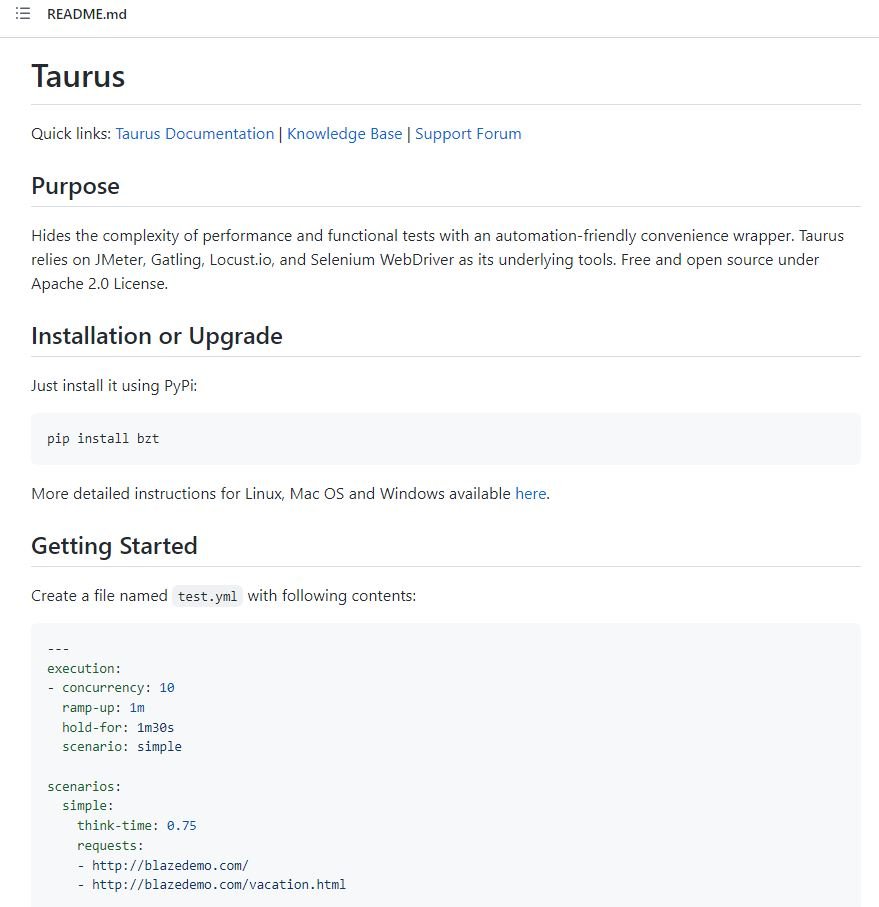The image size is (879, 907).
Task: Click the Purpose description paragraph text
Action: point(438,260)
